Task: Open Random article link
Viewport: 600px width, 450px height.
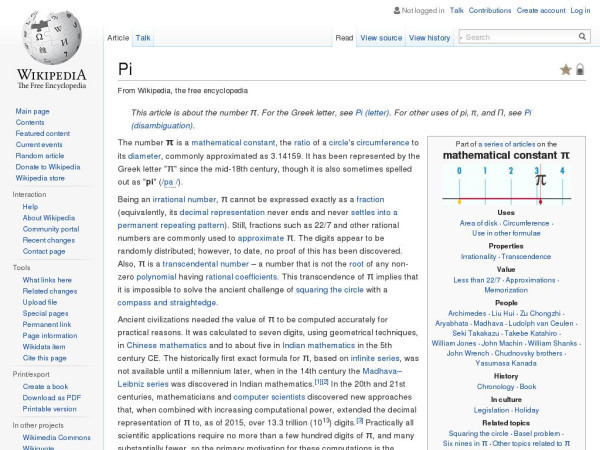Action: (x=40, y=156)
